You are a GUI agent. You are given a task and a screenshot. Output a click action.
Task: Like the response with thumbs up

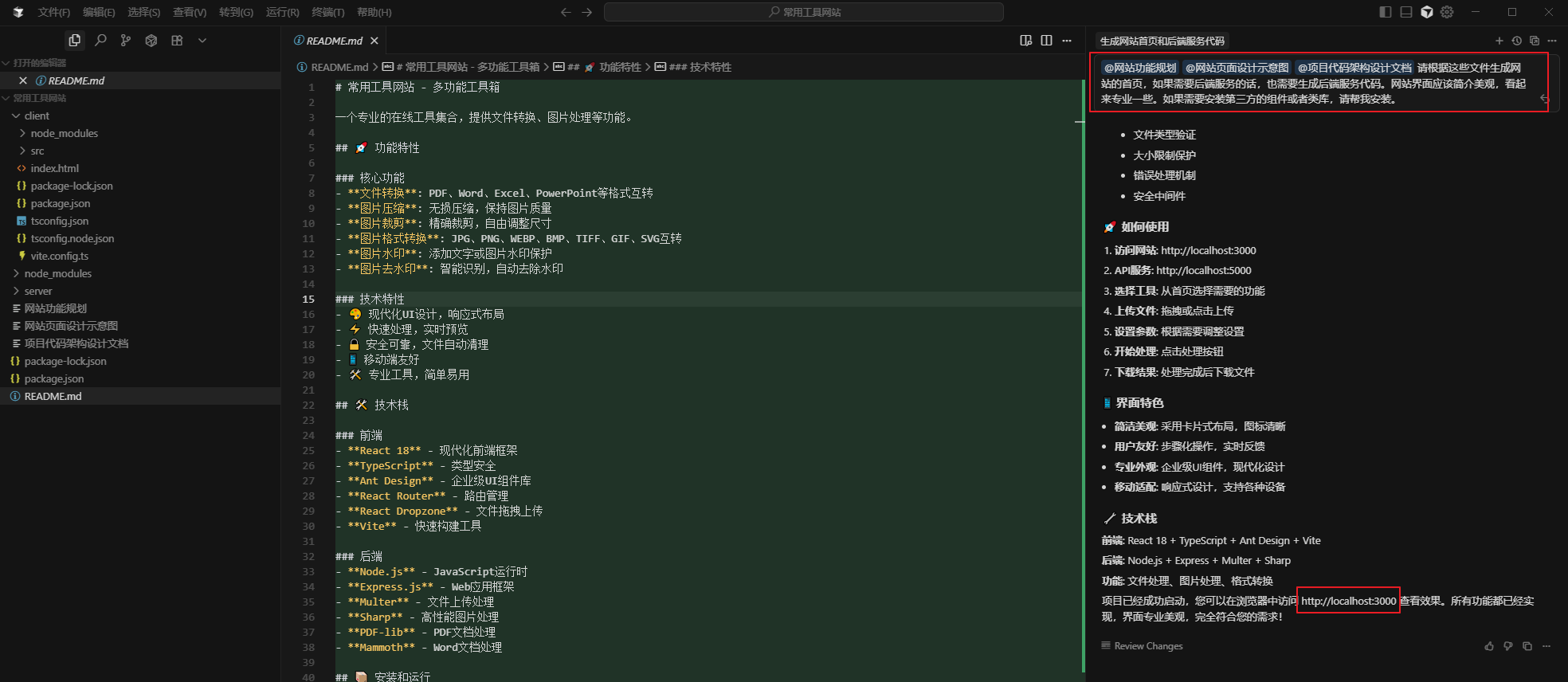point(1489,646)
